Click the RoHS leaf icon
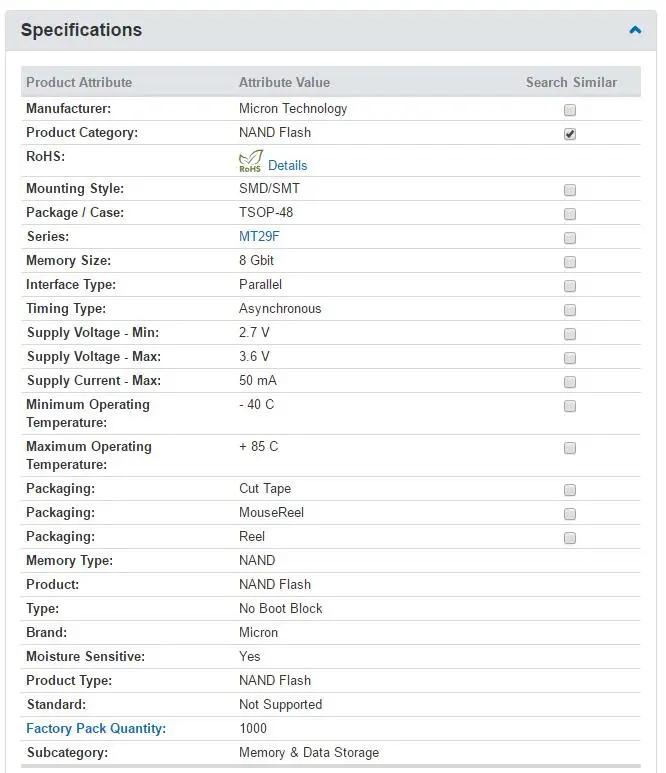The height and width of the screenshot is (773, 666). 250,161
